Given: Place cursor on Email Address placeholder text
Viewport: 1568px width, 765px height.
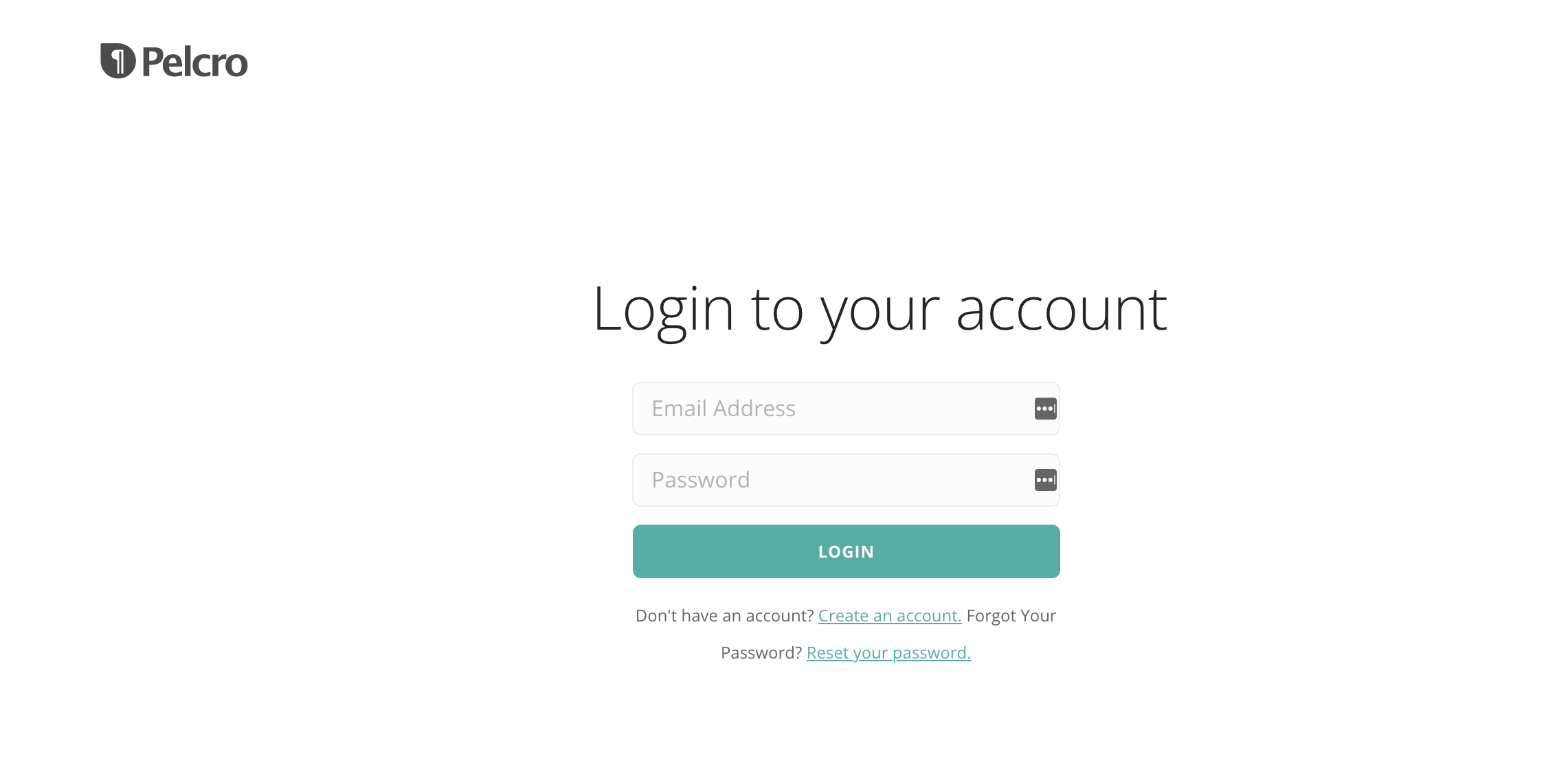Looking at the screenshot, I should pyautogui.click(x=724, y=409).
